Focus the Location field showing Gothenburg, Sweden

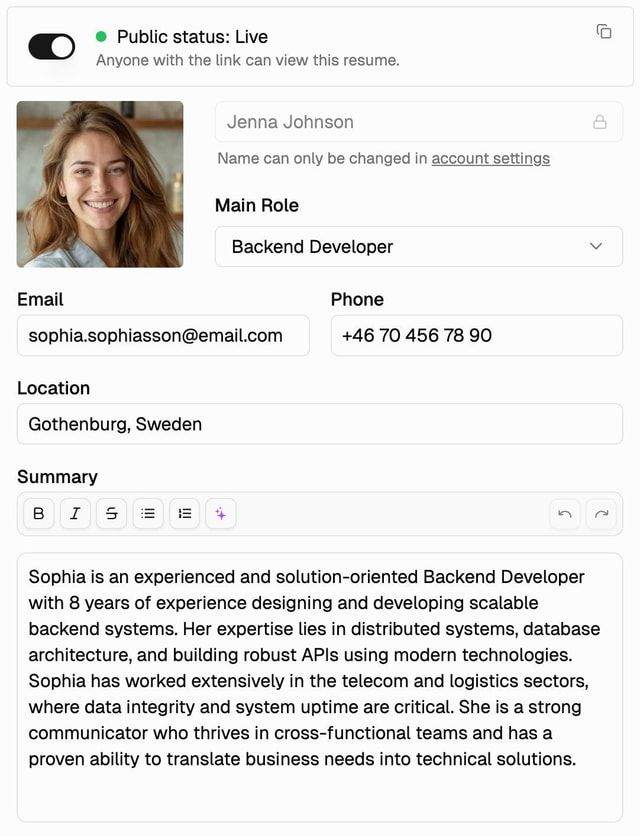tap(319, 424)
